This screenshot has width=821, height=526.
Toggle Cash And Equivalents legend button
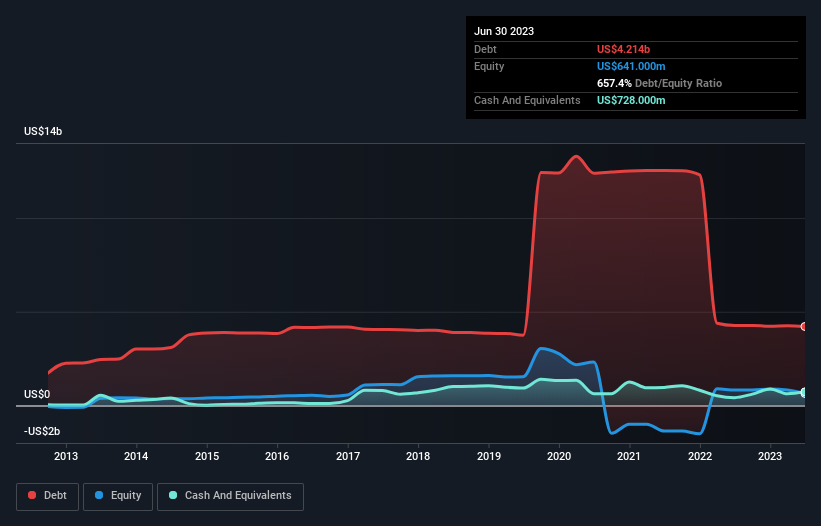pyautogui.click(x=230, y=496)
